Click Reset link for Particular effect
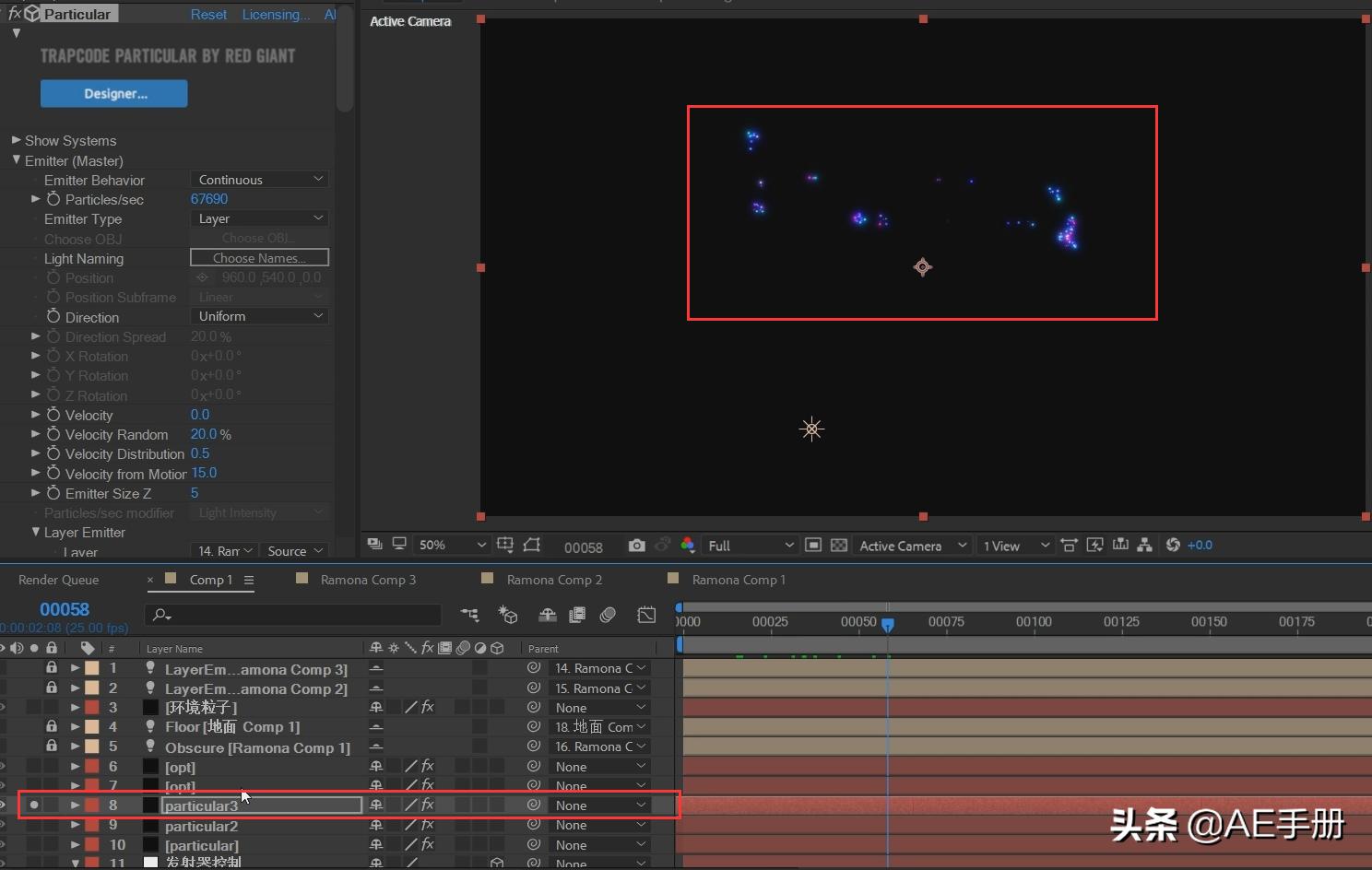Screen dimensions: 1372x870 click(208, 15)
